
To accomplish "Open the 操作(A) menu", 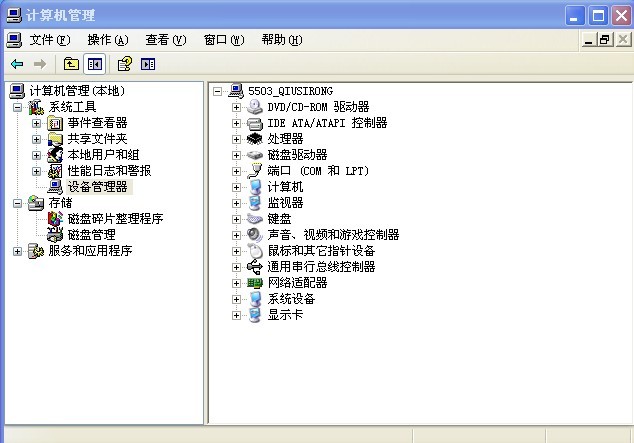I will pos(108,40).
